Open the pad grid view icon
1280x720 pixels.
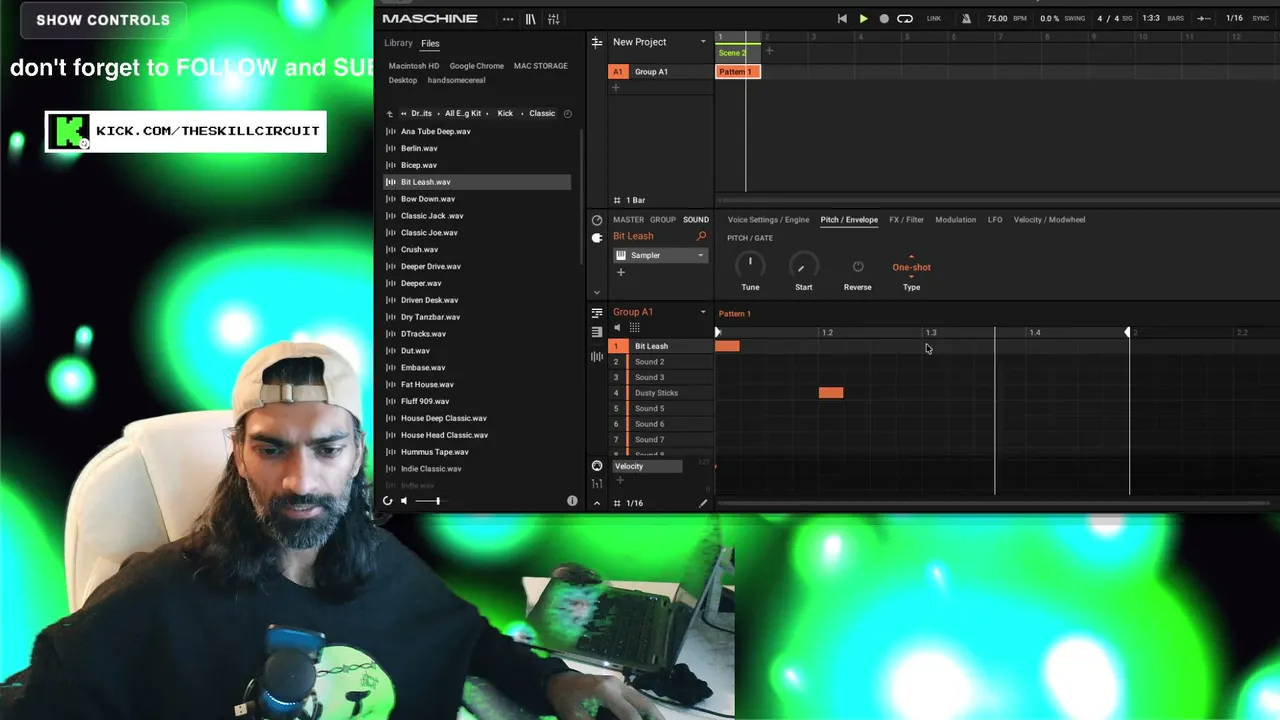(634, 328)
